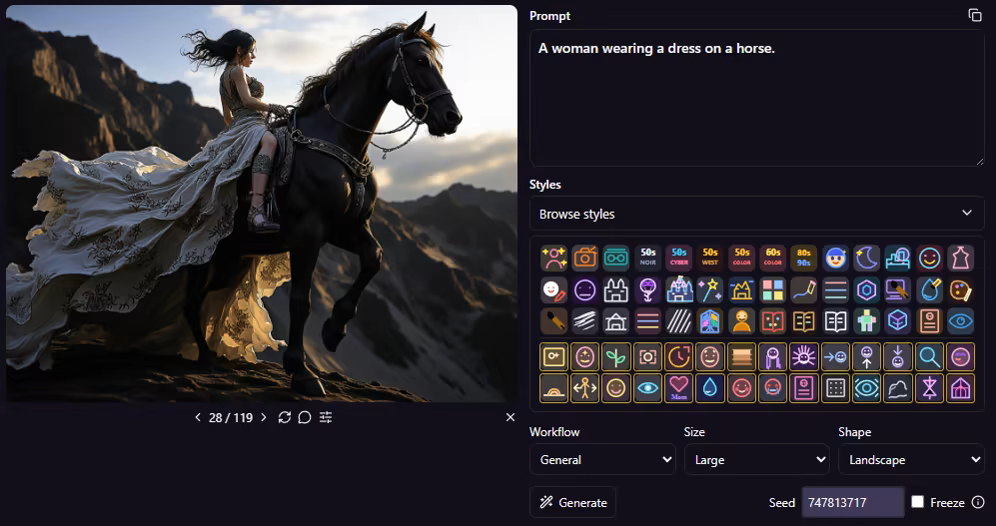Viewport: 996px width, 526px height.
Task: Apply the pink dress mannequin style icon
Action: (x=960, y=258)
